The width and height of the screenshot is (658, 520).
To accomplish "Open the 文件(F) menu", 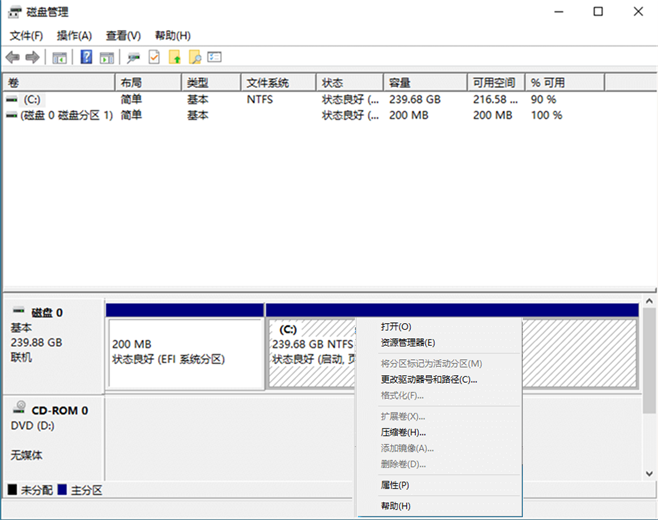I will coord(26,36).
